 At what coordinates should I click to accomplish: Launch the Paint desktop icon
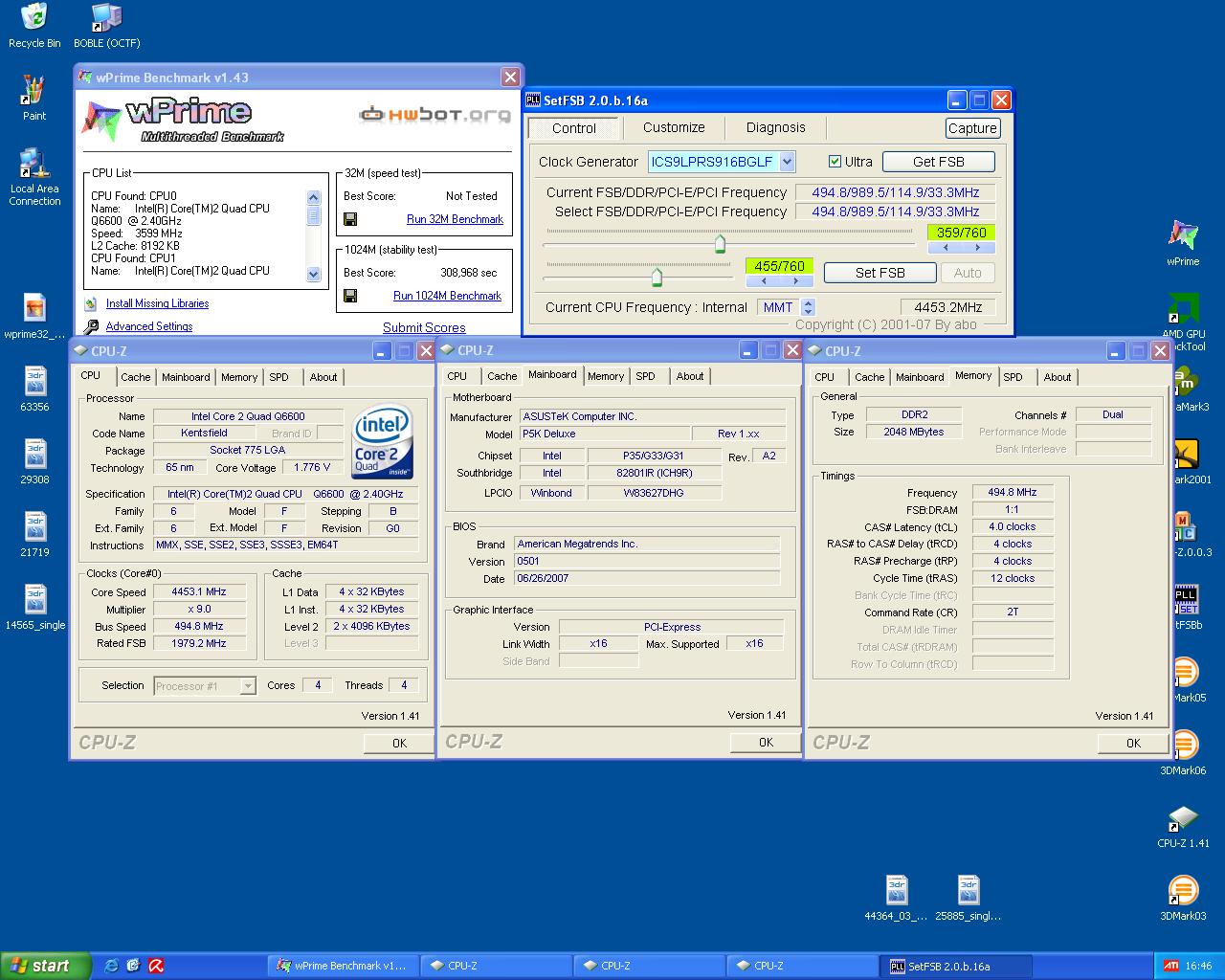pyautogui.click(x=34, y=97)
